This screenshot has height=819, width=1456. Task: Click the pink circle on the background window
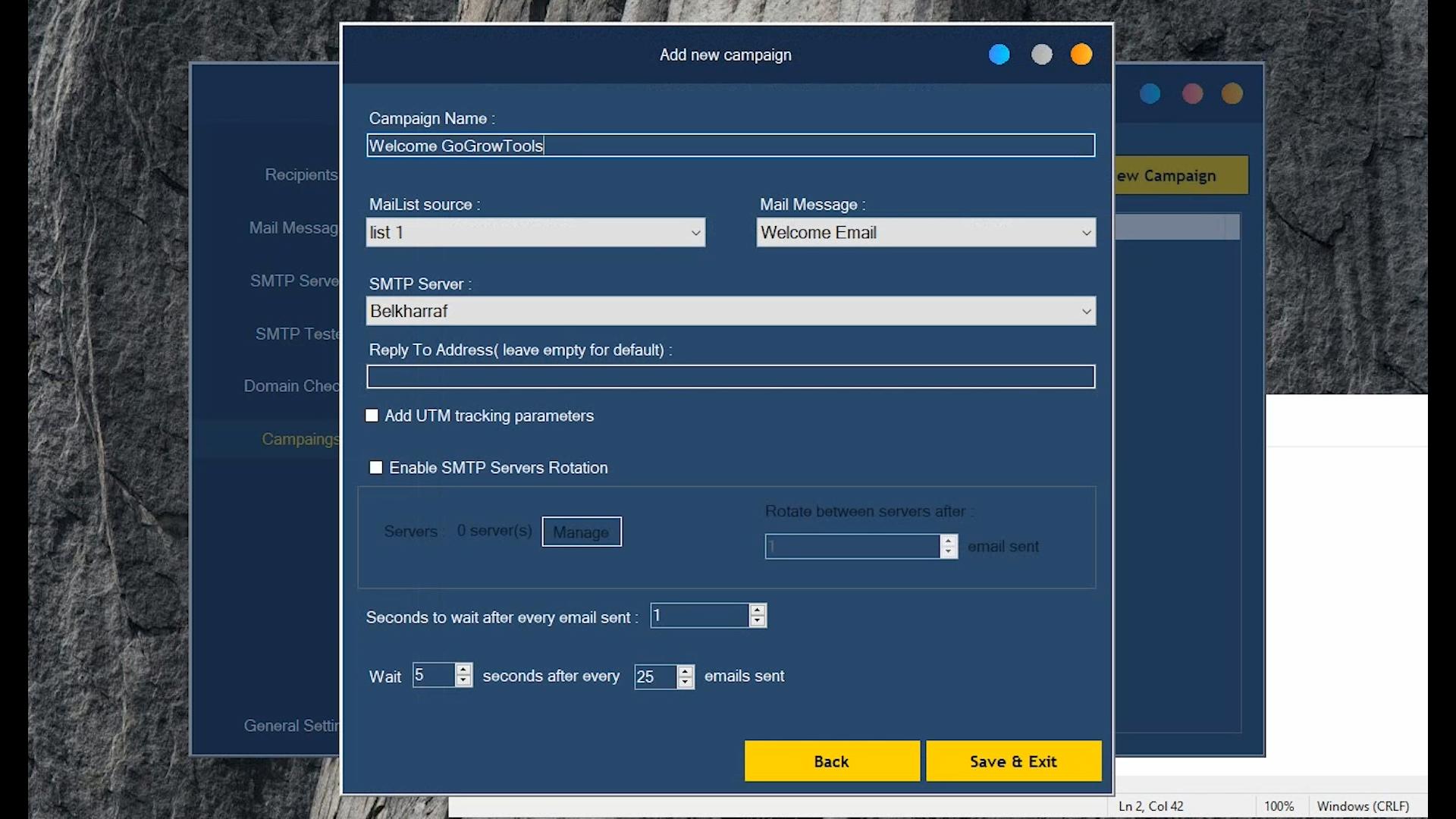[x=1192, y=93]
